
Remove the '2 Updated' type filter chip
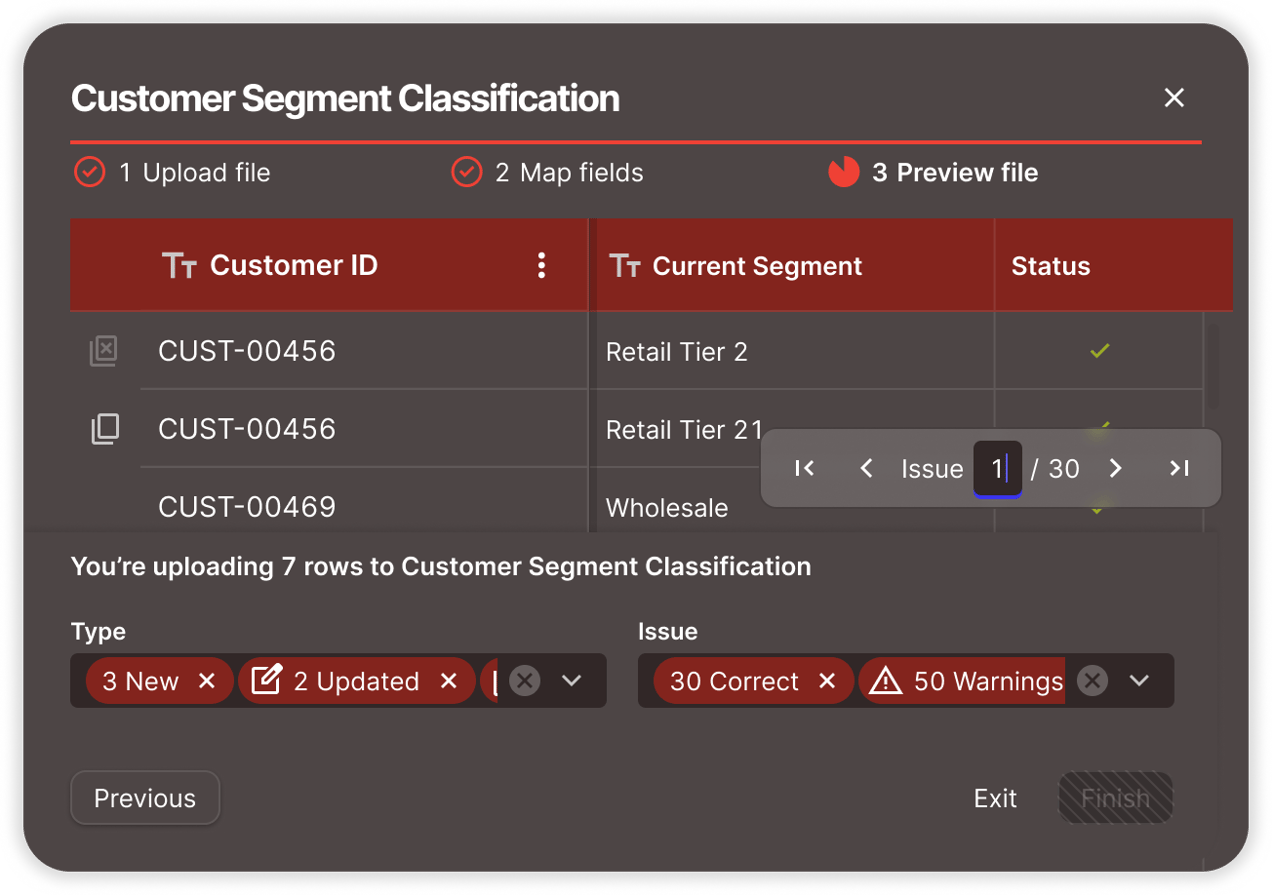[x=449, y=681]
